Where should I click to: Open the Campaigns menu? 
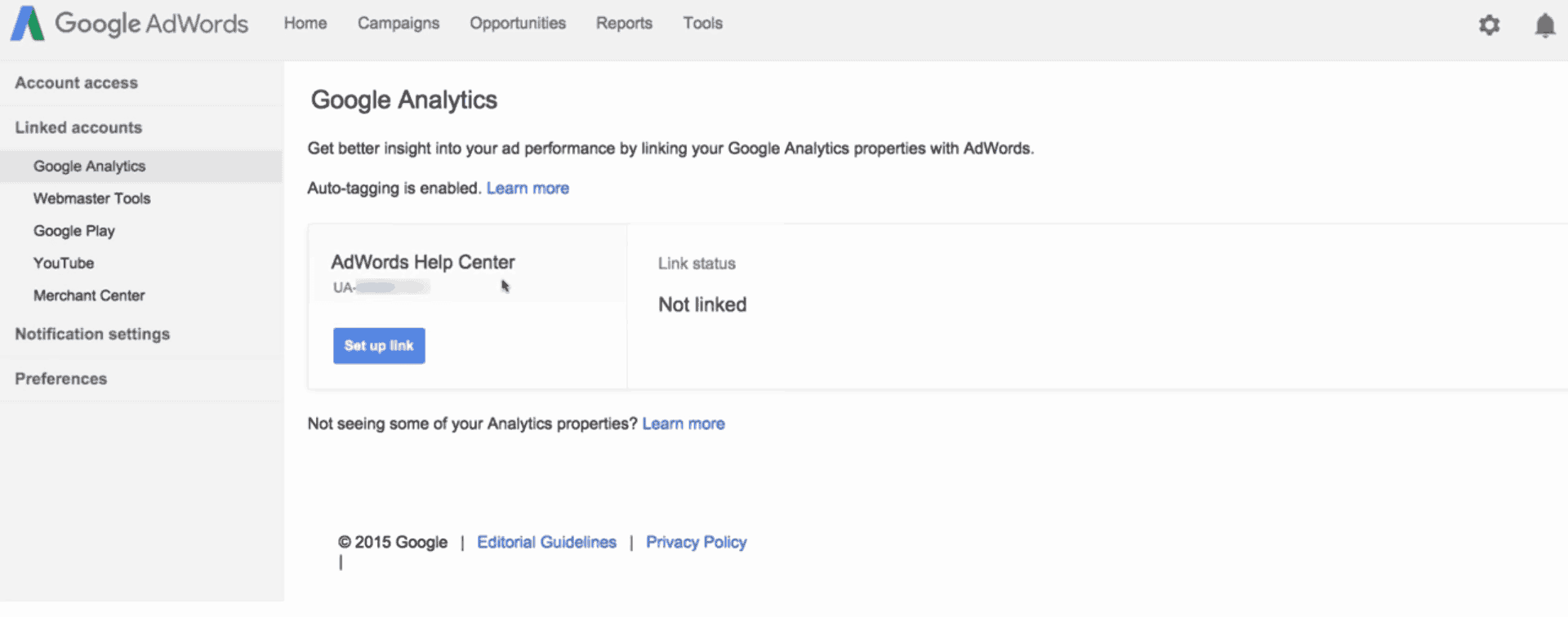click(x=399, y=24)
